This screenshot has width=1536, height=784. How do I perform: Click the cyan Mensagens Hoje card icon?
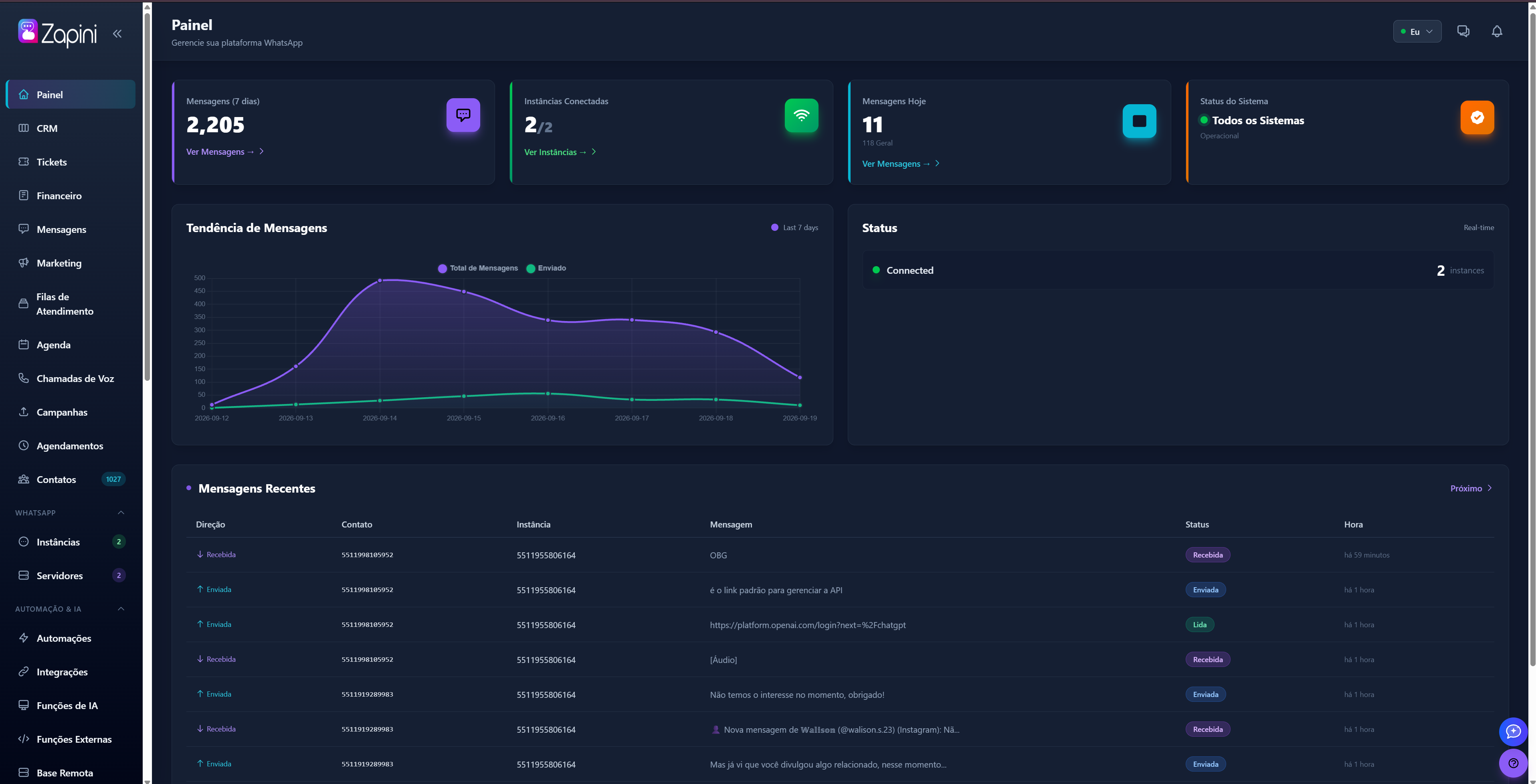tap(1139, 121)
